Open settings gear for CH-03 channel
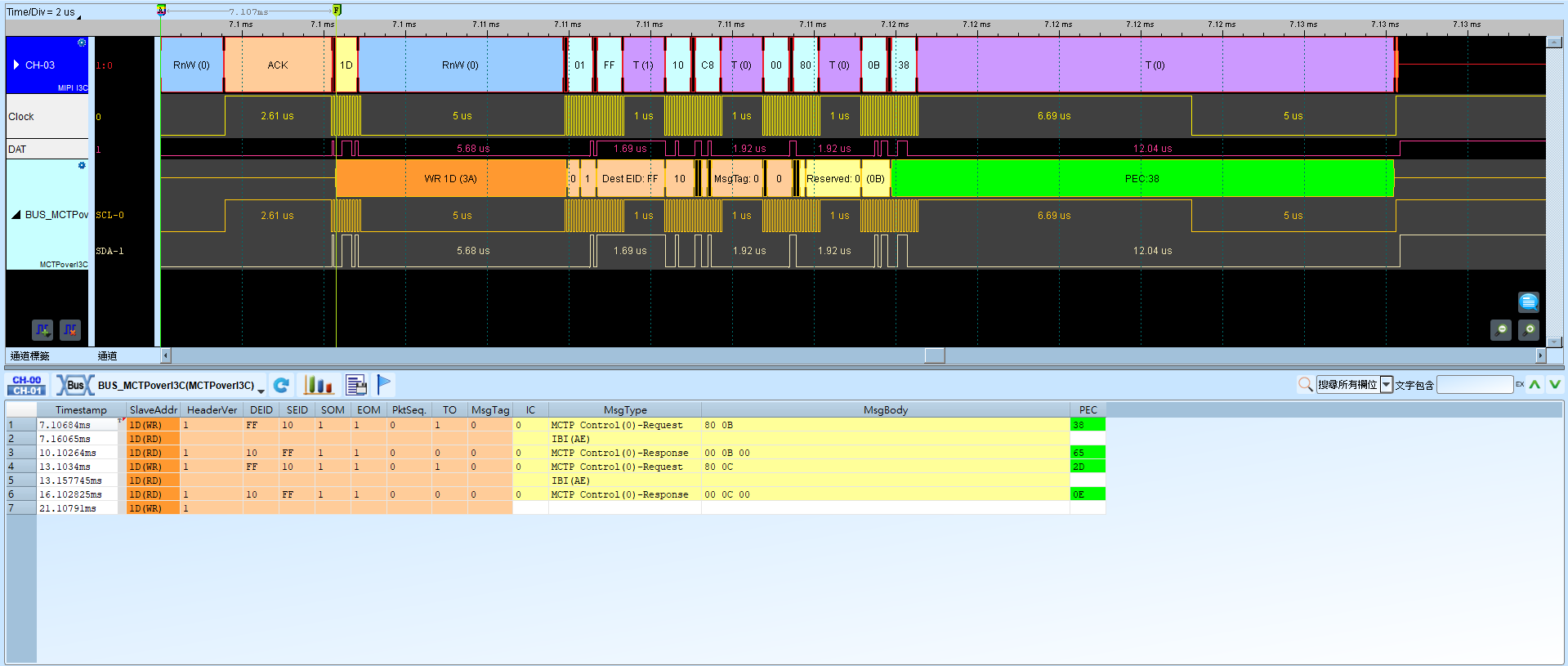 [82, 42]
